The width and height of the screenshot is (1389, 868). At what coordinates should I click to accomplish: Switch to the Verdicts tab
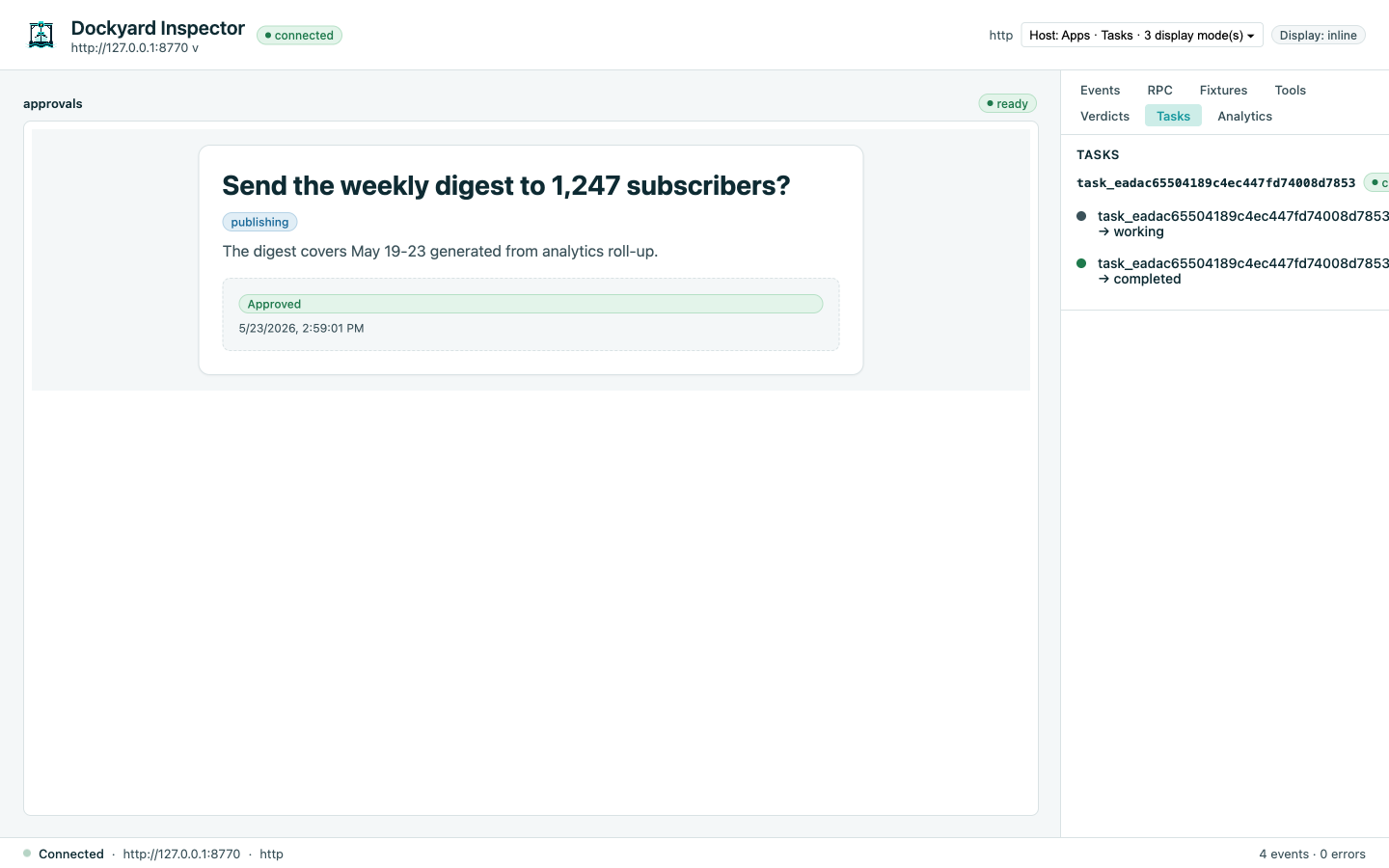coord(1104,116)
